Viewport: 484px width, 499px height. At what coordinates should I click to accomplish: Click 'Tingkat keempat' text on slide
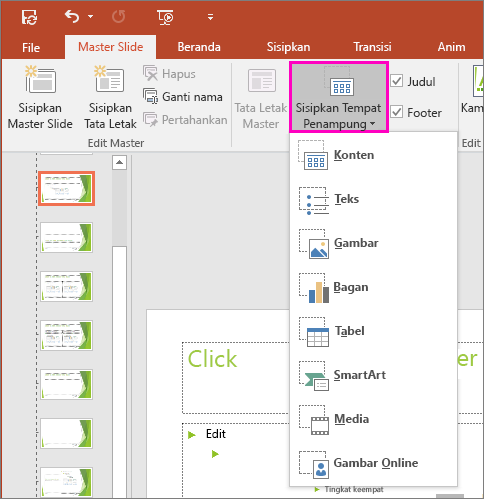pyautogui.click(x=354, y=489)
